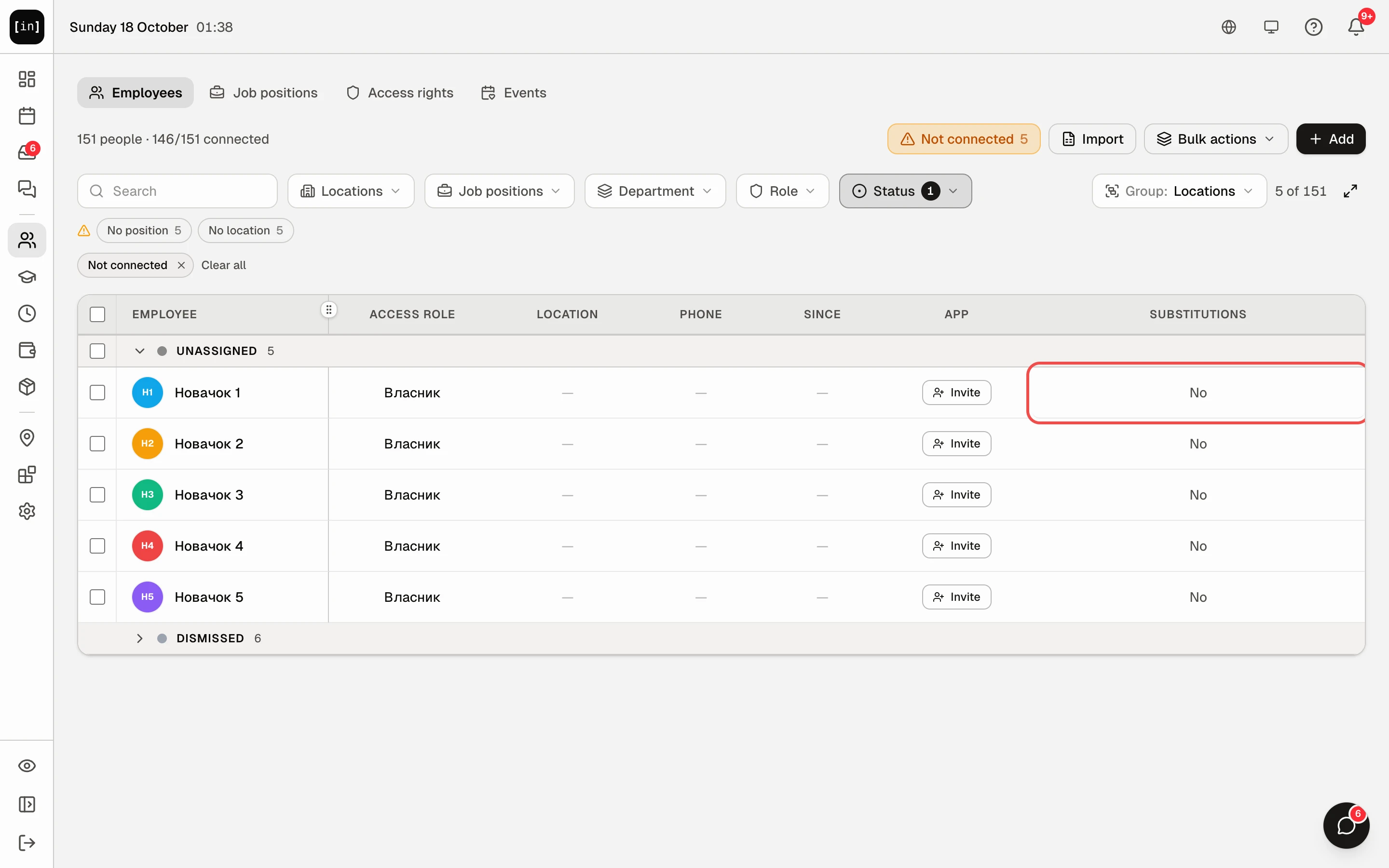Collapse the Unassigned group
This screenshot has width=1389, height=868.
pos(139,351)
